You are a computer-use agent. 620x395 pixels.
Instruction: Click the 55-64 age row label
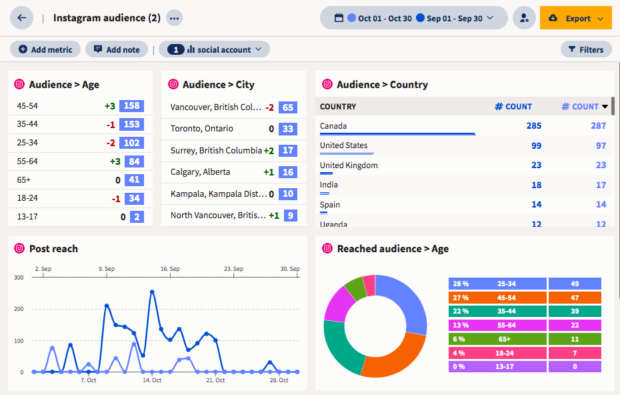point(27,161)
